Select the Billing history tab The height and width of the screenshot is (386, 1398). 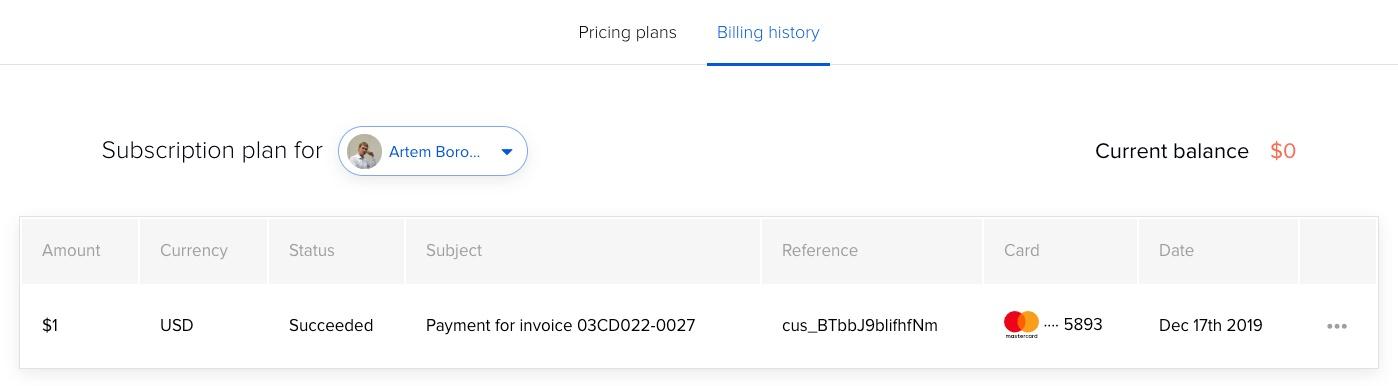768,32
